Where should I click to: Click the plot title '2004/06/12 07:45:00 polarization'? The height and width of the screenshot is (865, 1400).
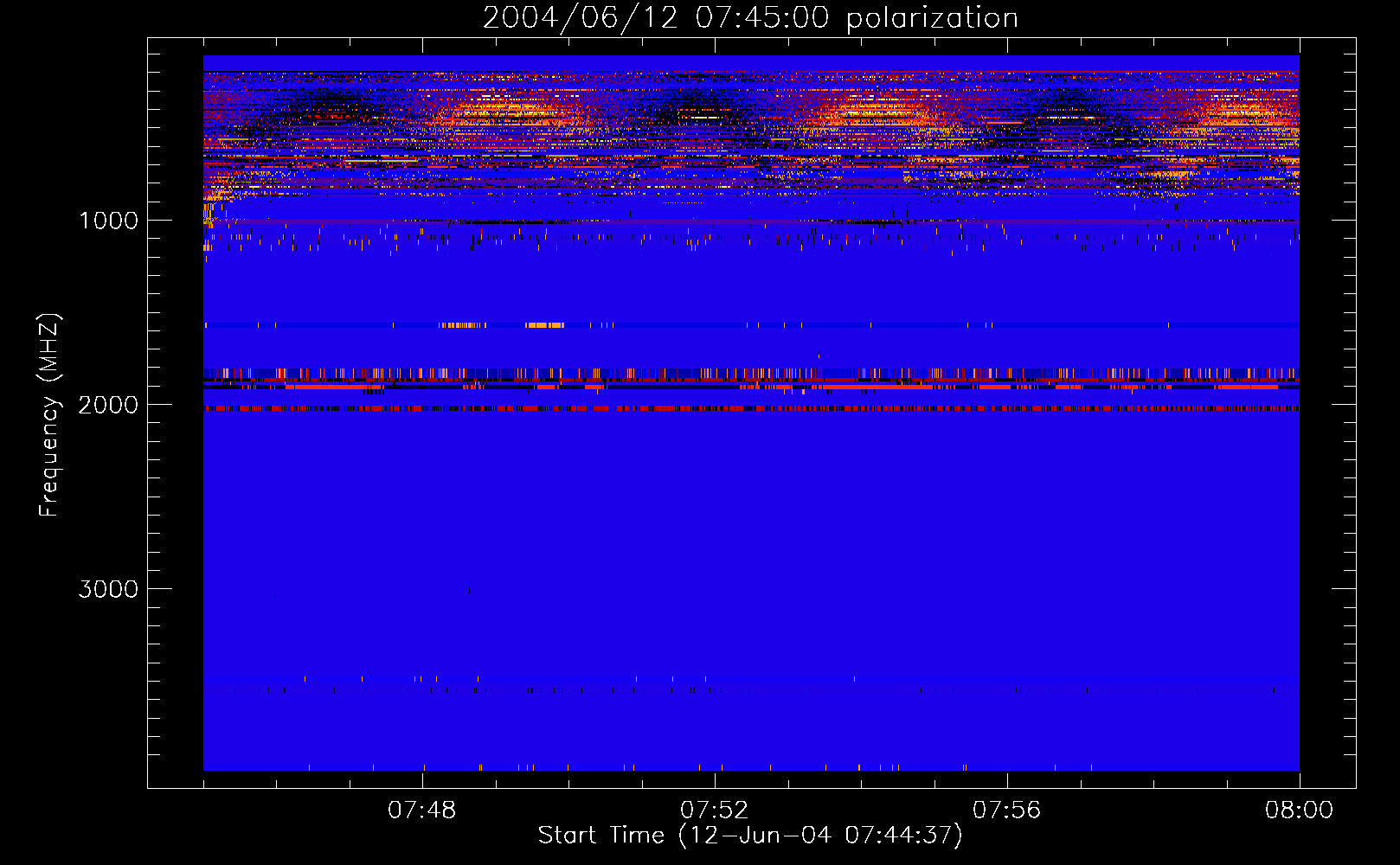point(750,18)
